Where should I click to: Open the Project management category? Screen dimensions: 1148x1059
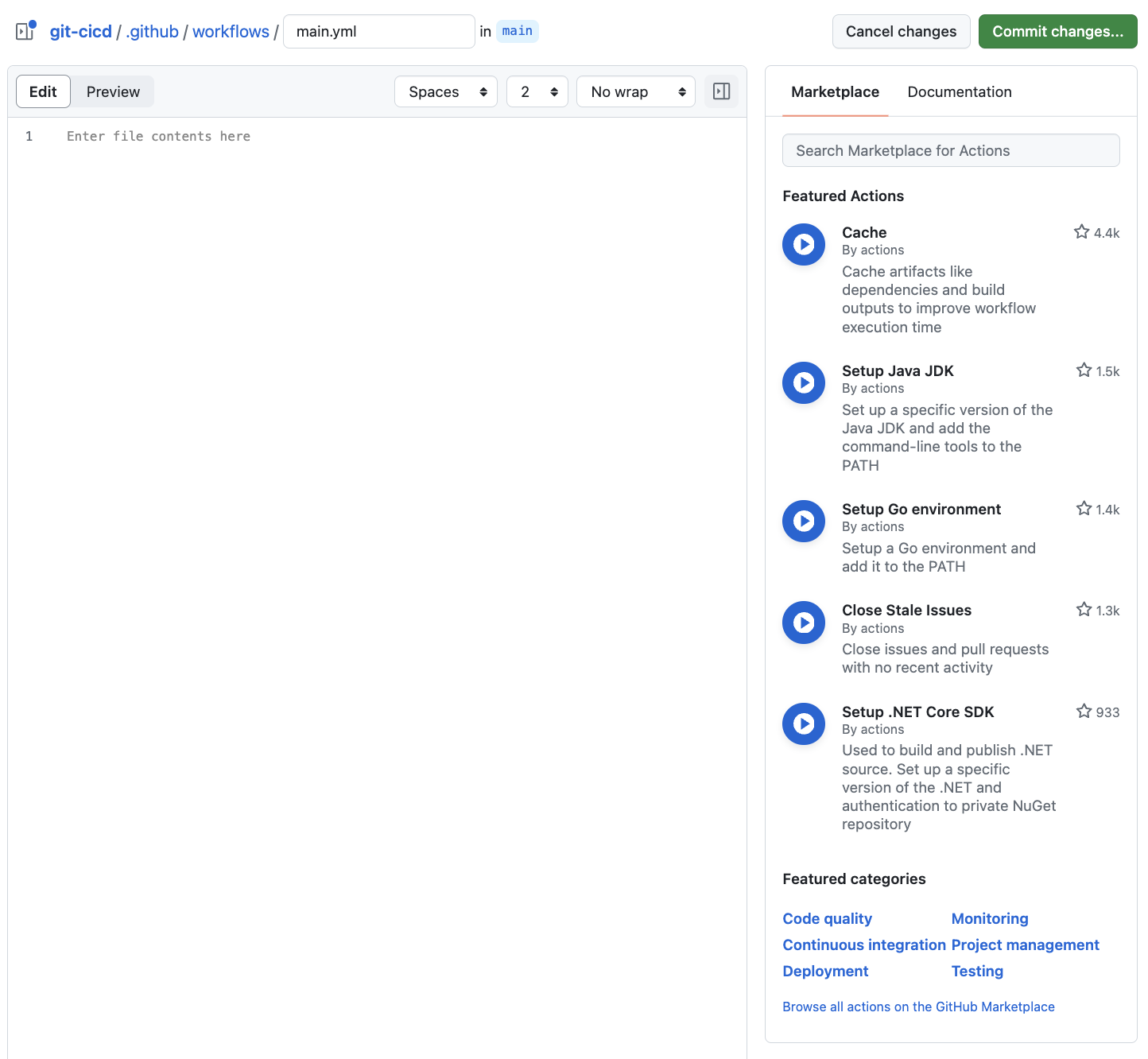coord(1026,945)
